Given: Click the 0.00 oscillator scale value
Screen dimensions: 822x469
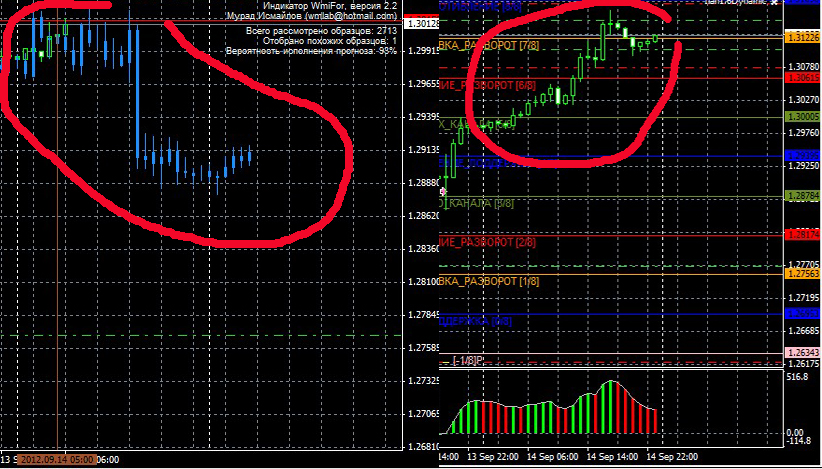Looking at the screenshot, I should (795, 432).
